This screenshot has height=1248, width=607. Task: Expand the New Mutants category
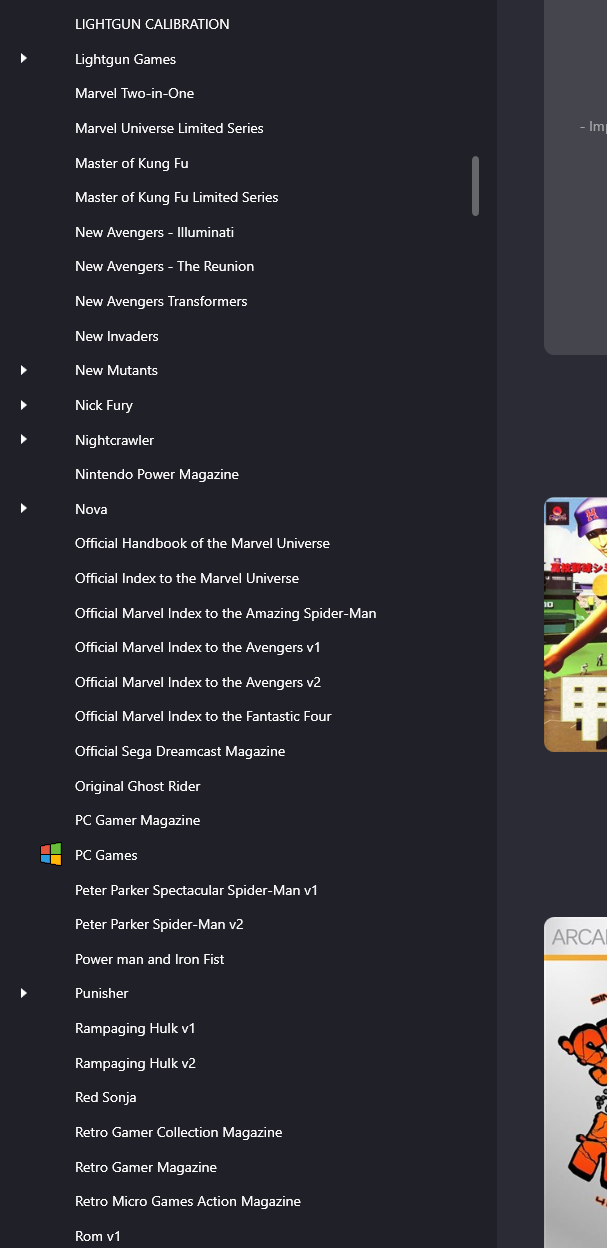pos(23,370)
